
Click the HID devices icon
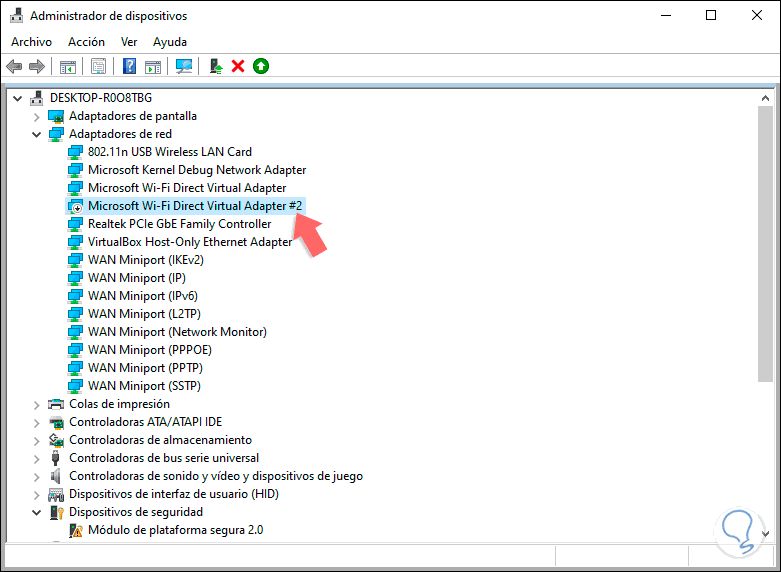(x=56, y=494)
